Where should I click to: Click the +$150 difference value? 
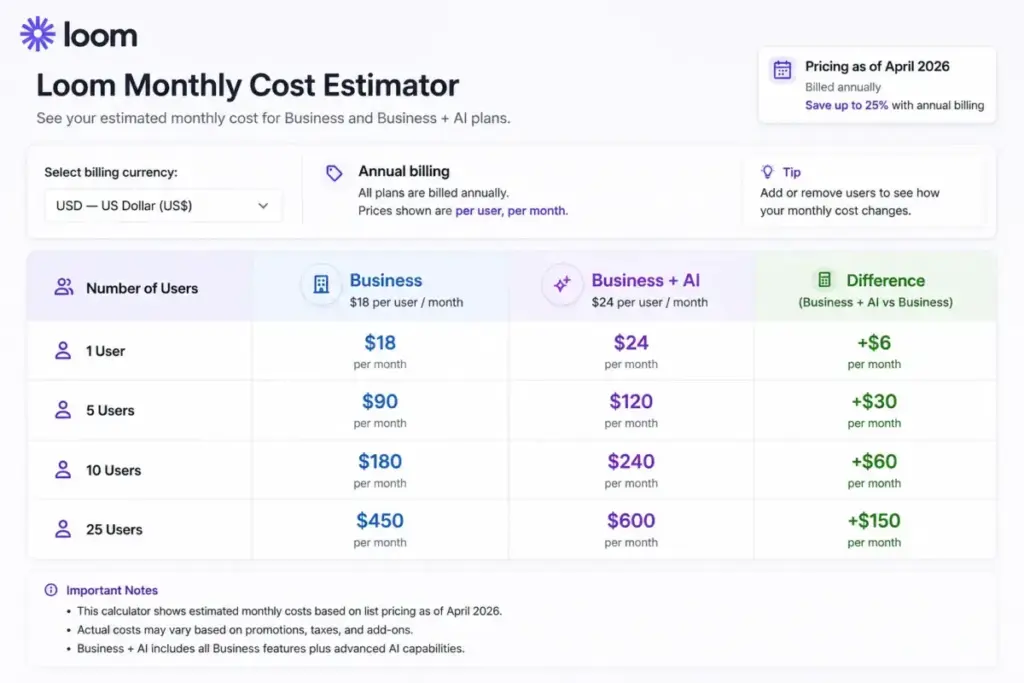874,520
